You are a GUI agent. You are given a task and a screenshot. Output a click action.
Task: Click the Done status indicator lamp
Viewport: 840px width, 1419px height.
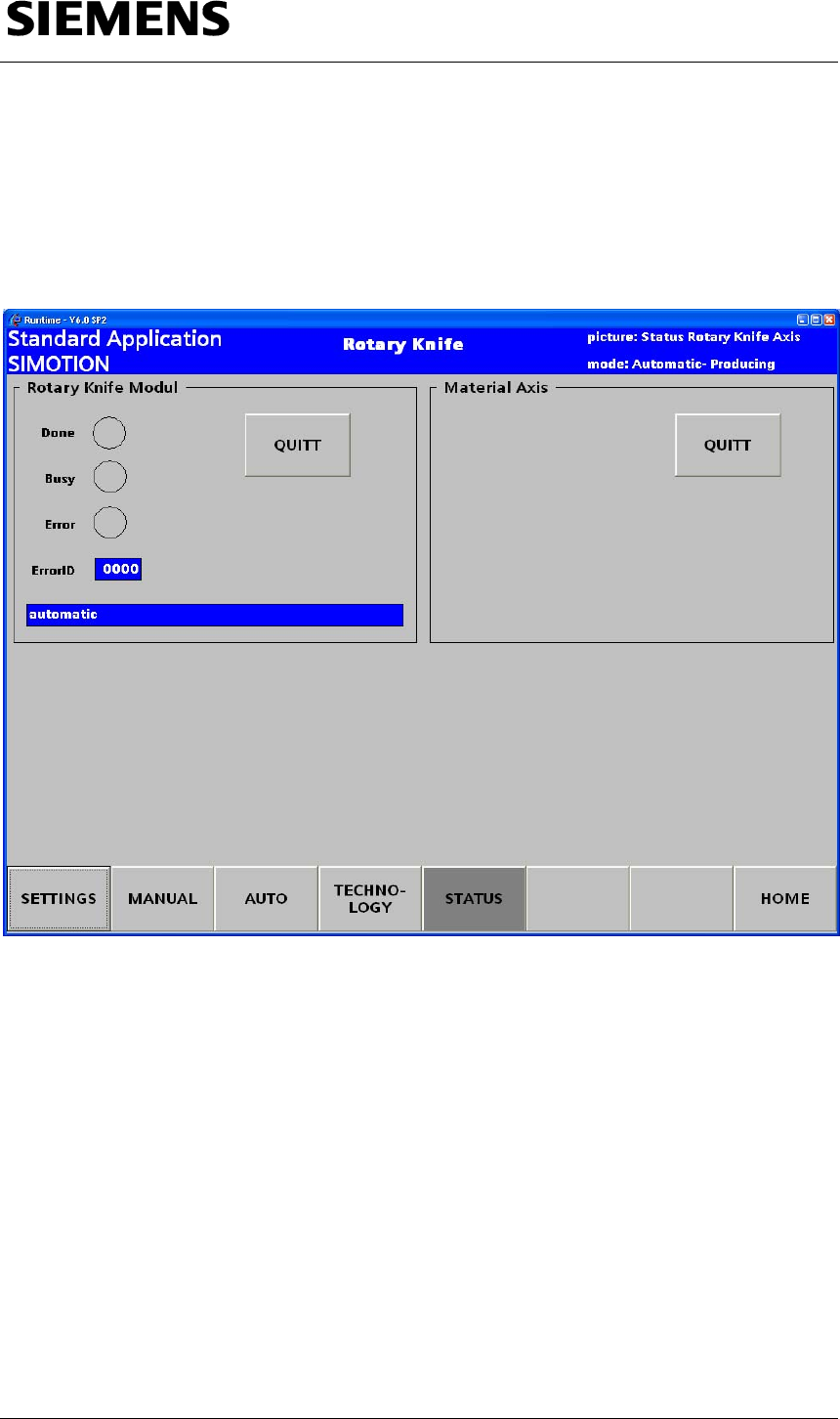click(109, 431)
